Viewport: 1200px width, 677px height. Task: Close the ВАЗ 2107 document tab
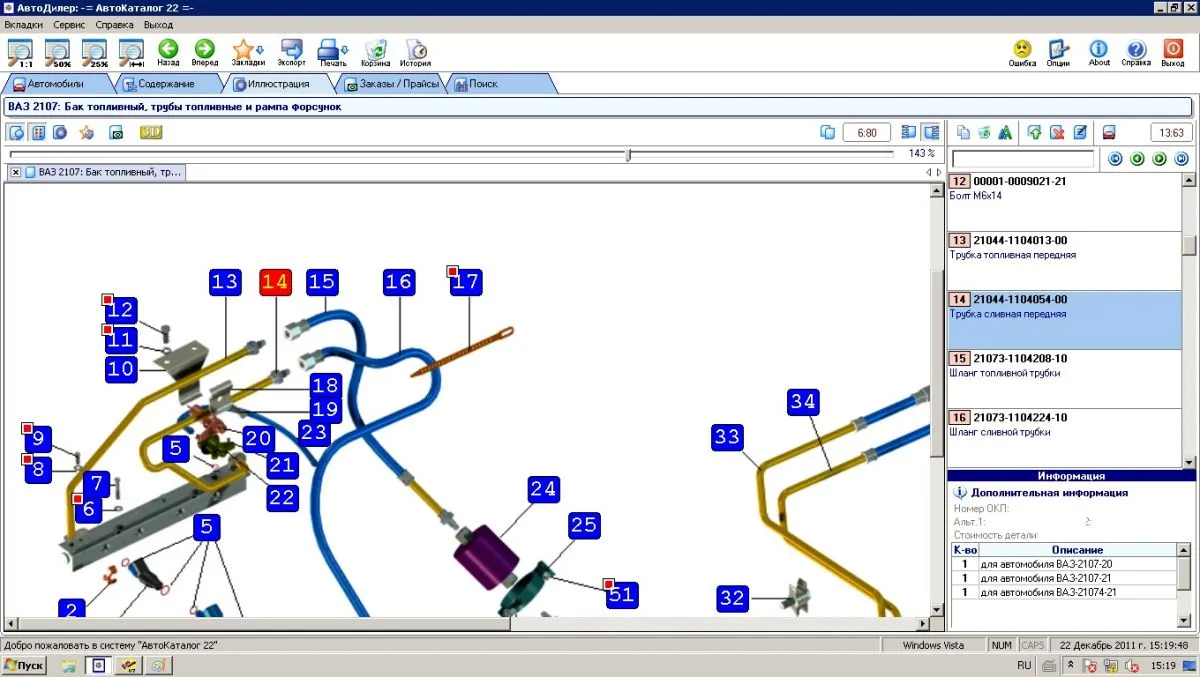click(16, 172)
